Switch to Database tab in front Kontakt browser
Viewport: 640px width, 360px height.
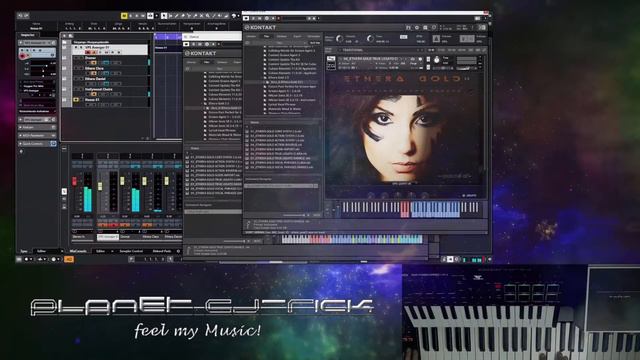(x=282, y=36)
